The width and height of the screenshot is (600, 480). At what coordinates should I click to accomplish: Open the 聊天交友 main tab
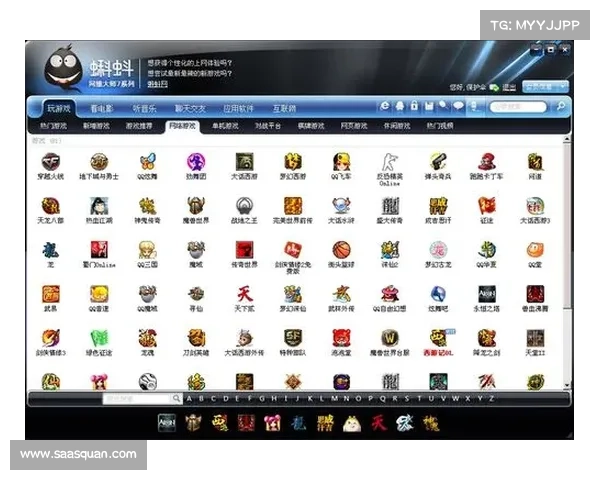click(x=190, y=109)
